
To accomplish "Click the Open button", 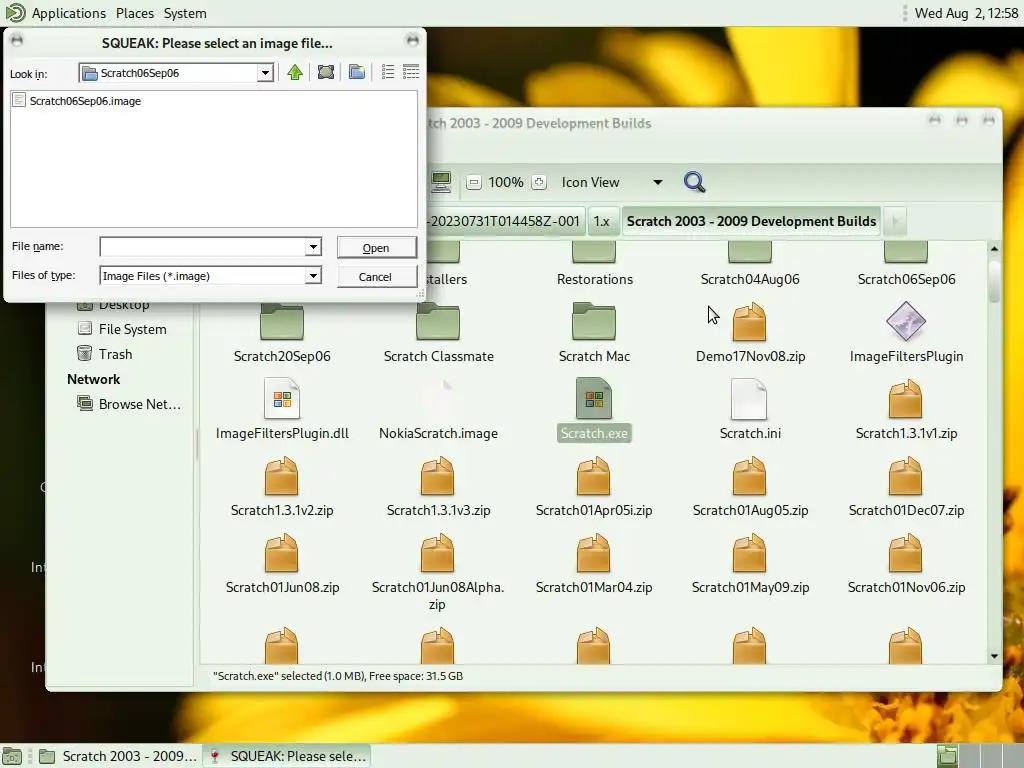I will click(376, 248).
